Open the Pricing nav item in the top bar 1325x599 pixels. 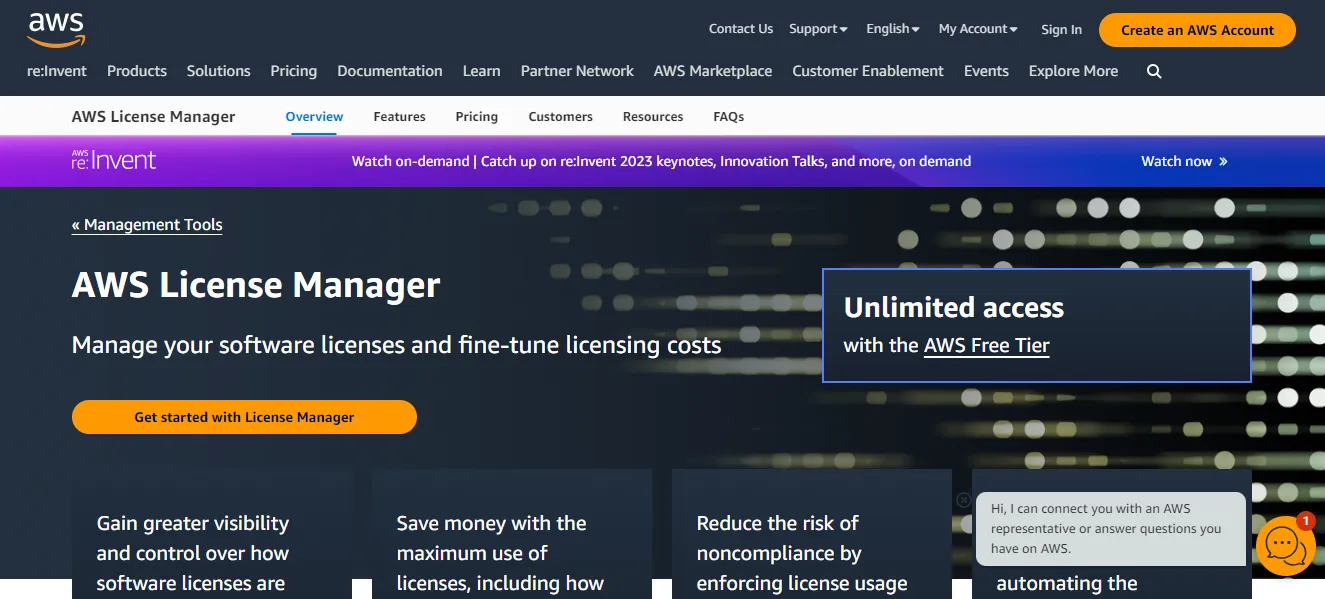(x=293, y=71)
